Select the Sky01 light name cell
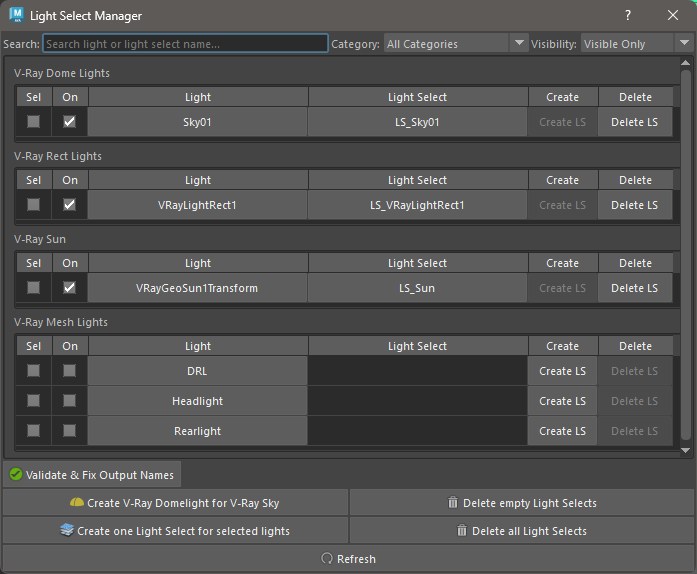Image resolution: width=697 pixels, height=574 pixels. (197, 122)
